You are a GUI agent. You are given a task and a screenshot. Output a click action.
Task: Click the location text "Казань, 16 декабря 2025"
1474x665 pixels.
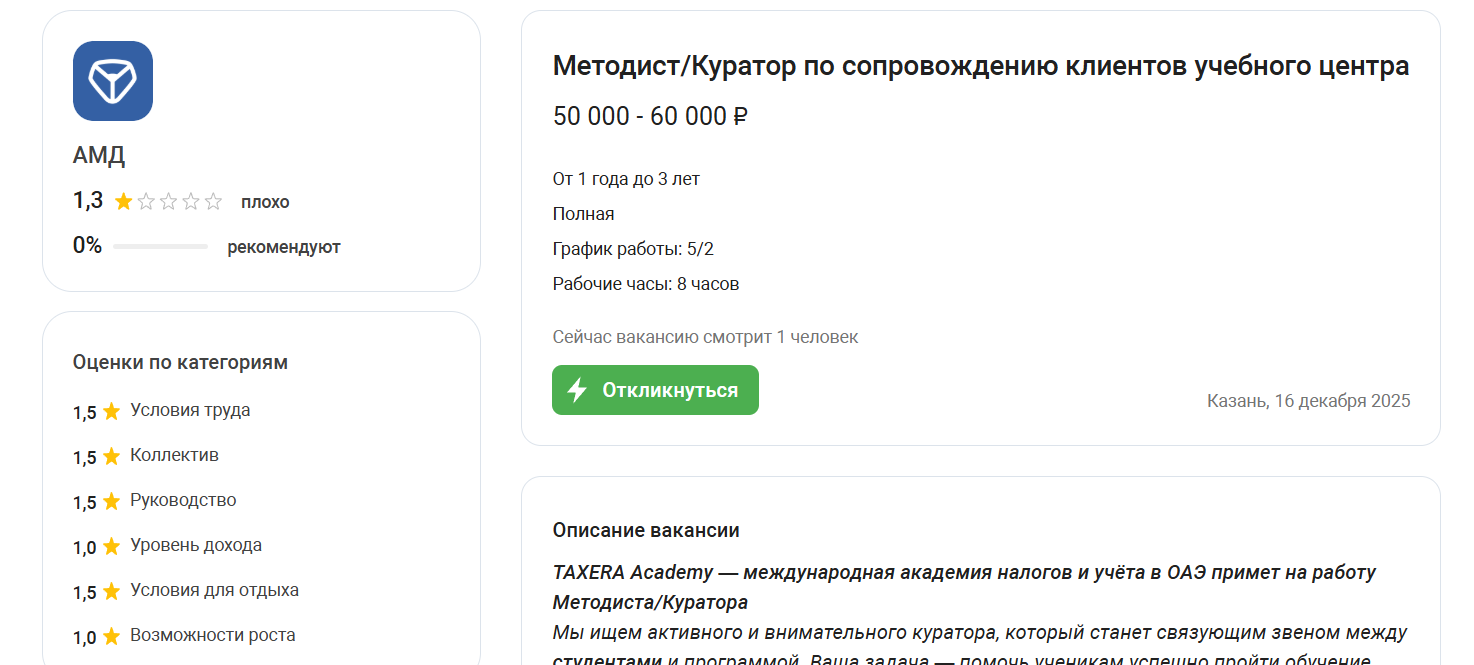click(1307, 400)
